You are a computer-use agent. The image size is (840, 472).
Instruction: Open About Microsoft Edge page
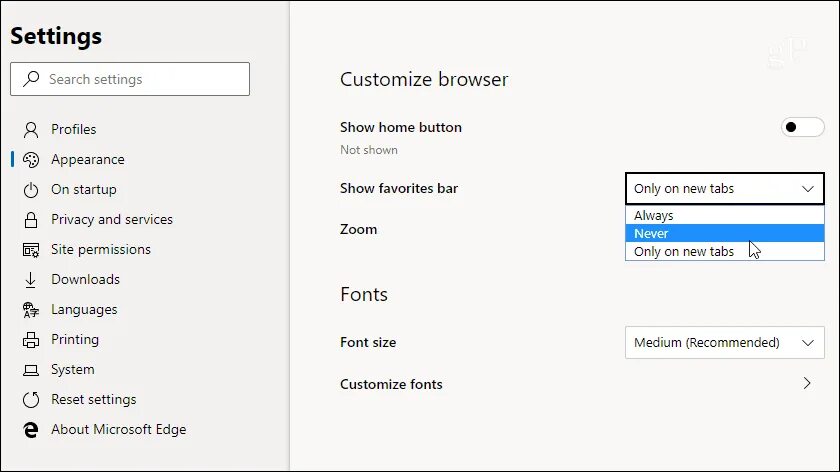point(118,430)
